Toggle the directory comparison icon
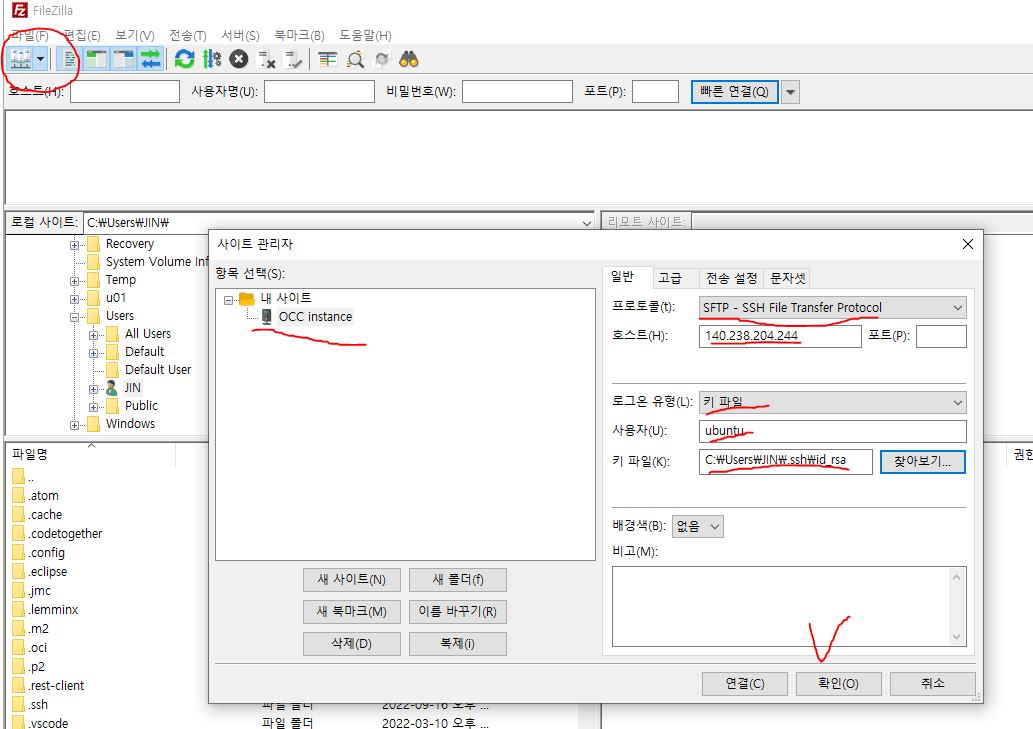 (x=355, y=59)
